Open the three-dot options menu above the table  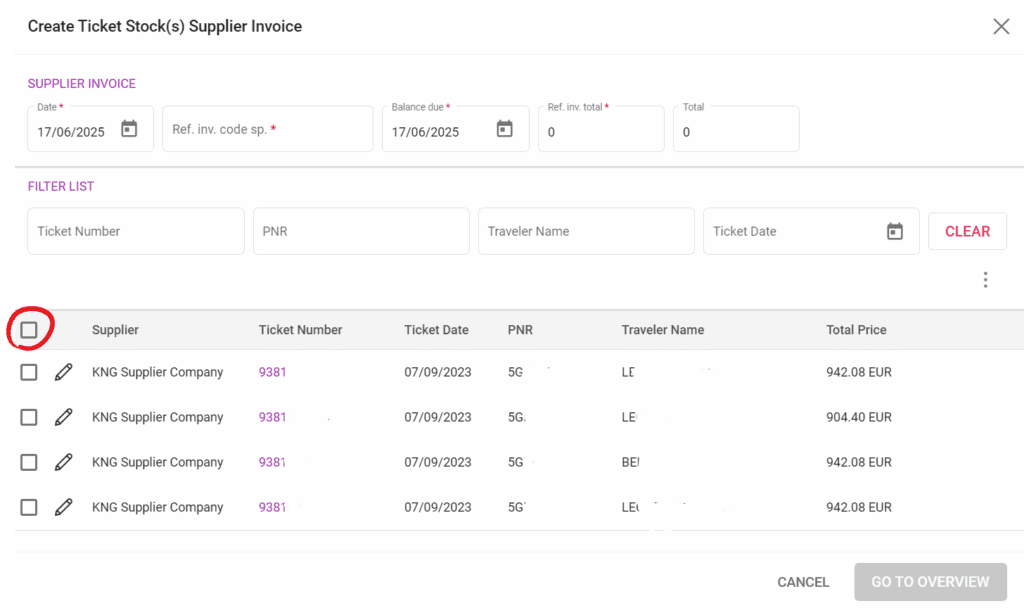click(985, 280)
